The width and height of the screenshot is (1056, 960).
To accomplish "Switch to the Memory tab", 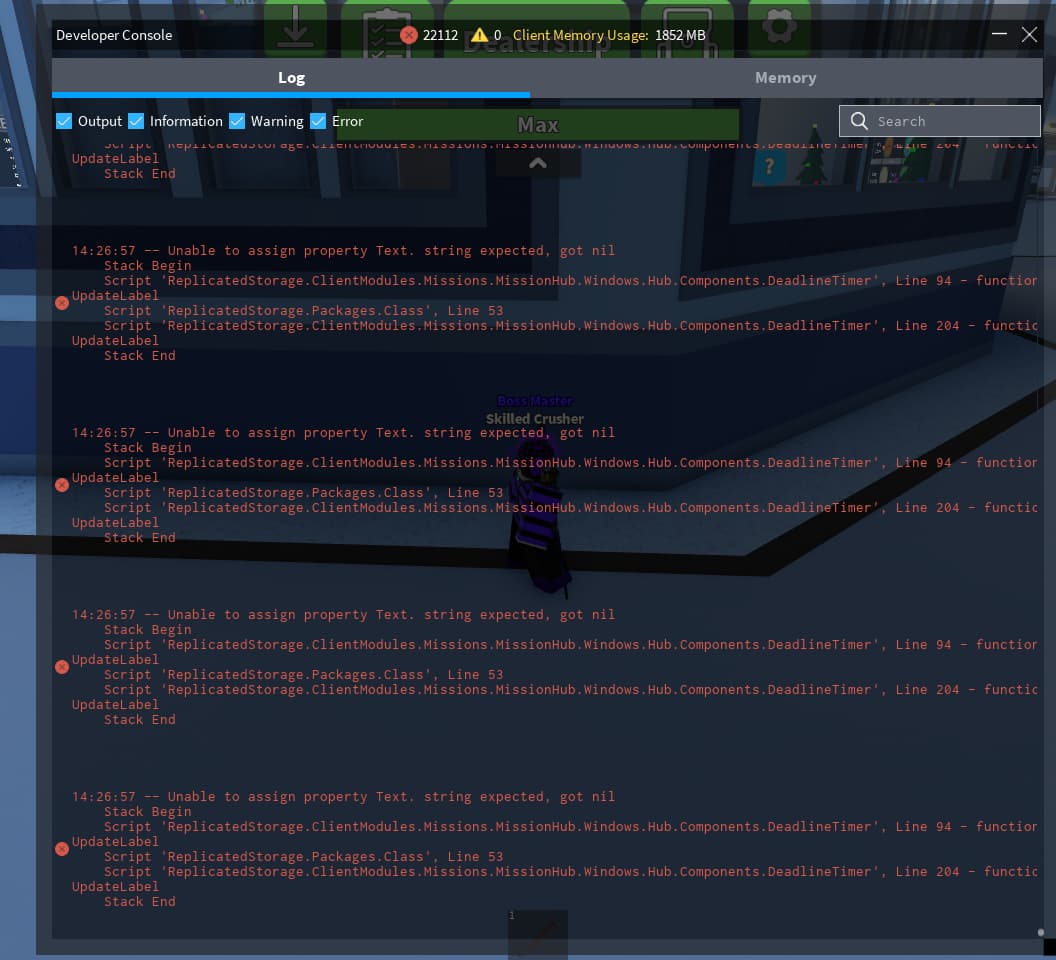I will tap(785, 77).
